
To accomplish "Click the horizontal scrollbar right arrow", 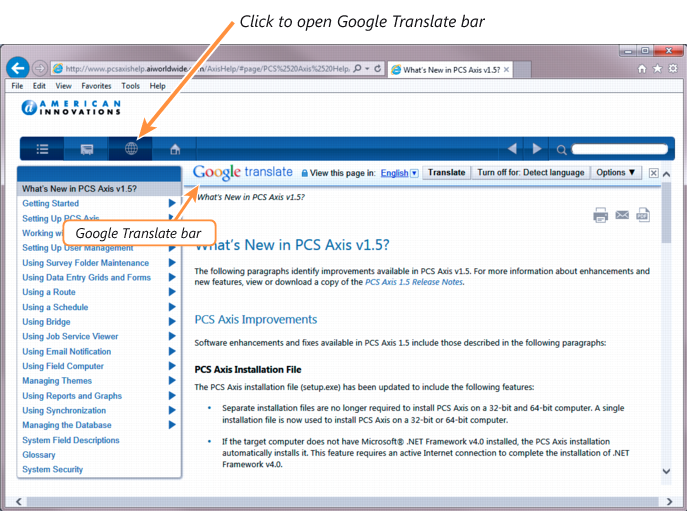I will point(669,501).
